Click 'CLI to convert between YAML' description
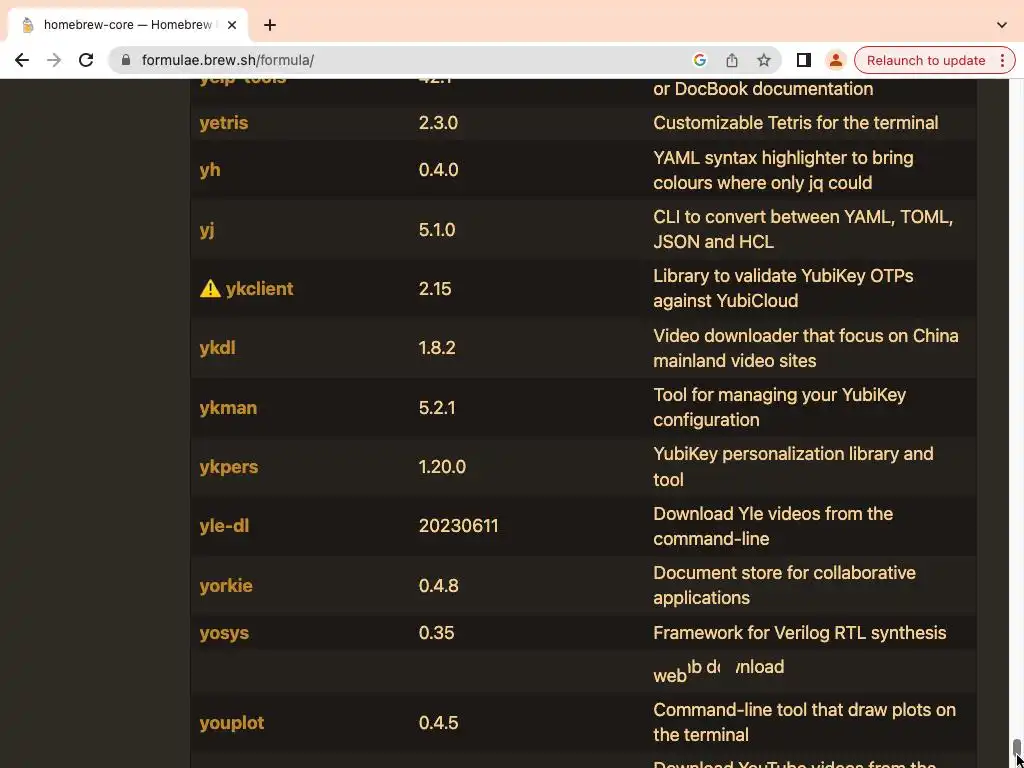The image size is (1024, 768). tap(803, 229)
